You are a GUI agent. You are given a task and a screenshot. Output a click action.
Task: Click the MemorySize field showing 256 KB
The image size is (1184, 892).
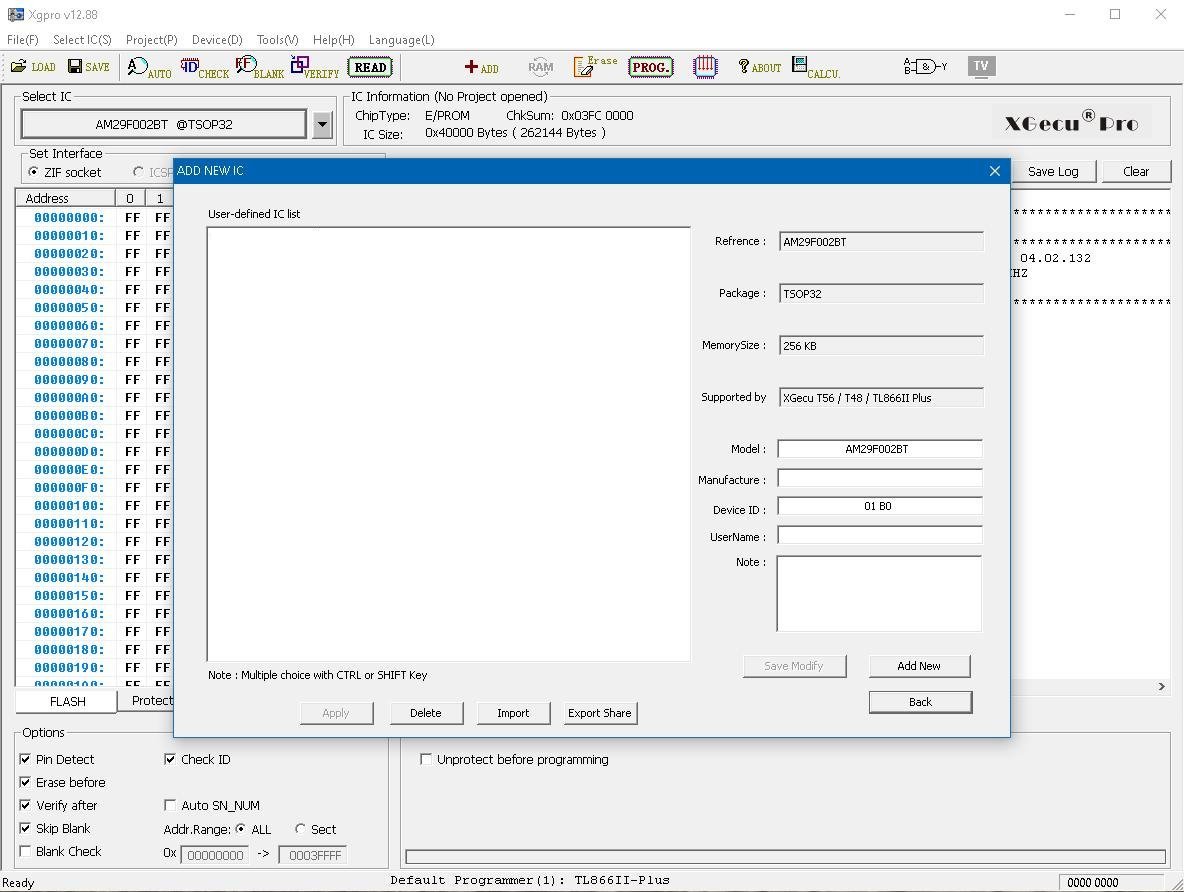click(881, 345)
